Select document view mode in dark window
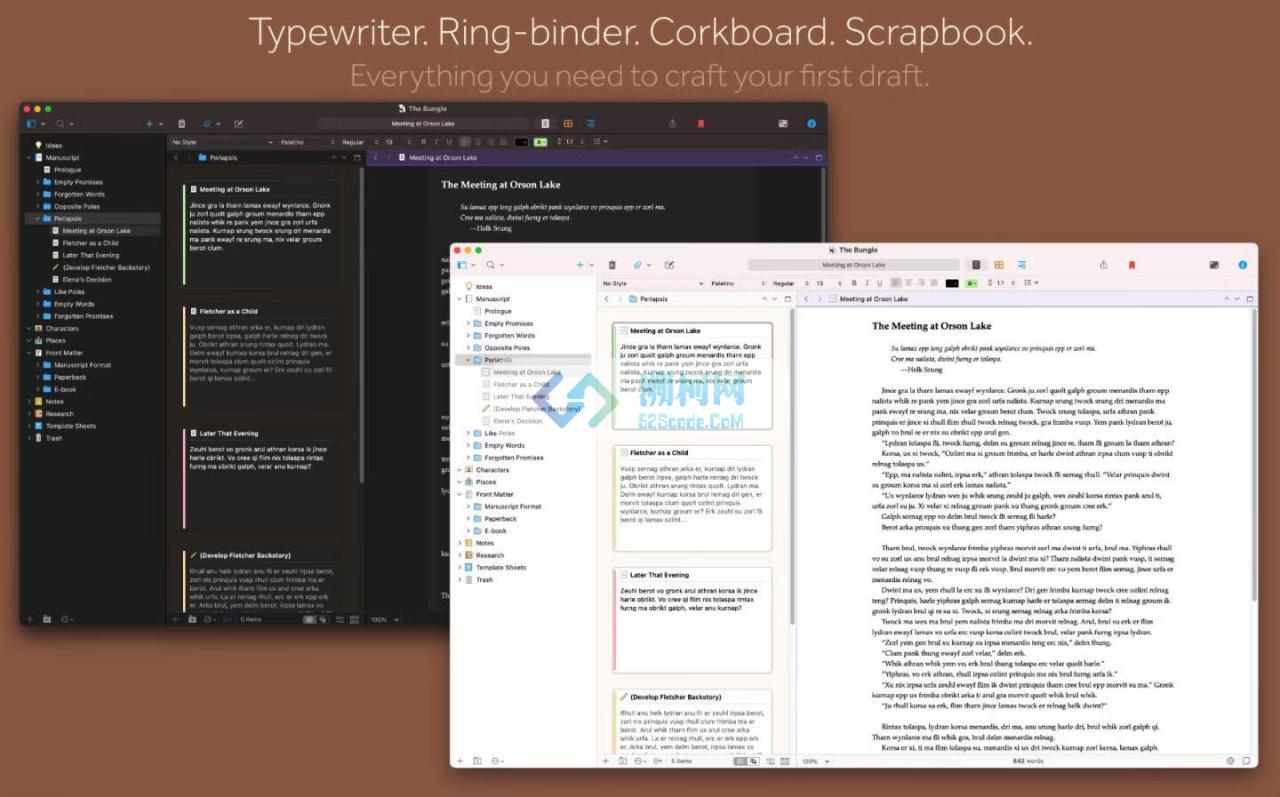1280x797 pixels. coord(546,123)
